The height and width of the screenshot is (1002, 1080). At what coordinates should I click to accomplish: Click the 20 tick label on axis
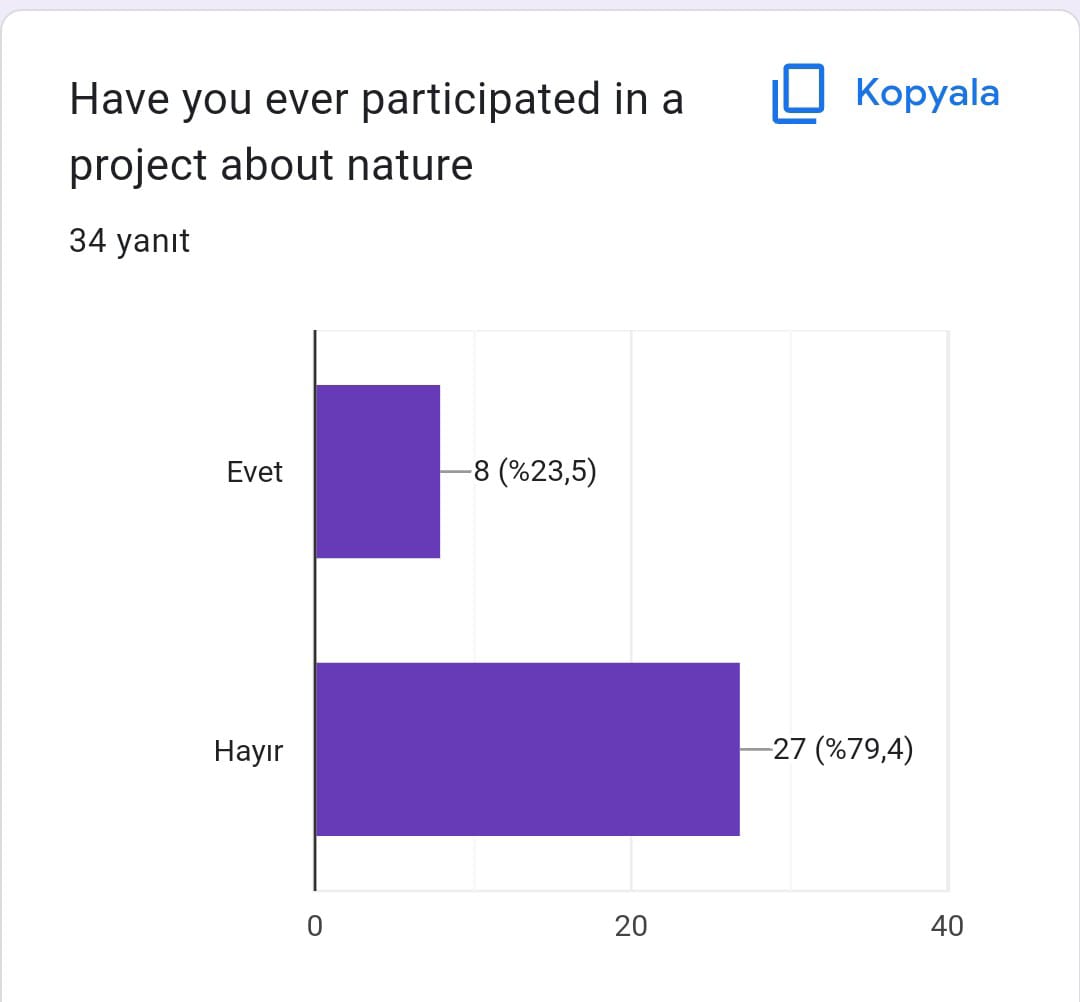click(631, 926)
